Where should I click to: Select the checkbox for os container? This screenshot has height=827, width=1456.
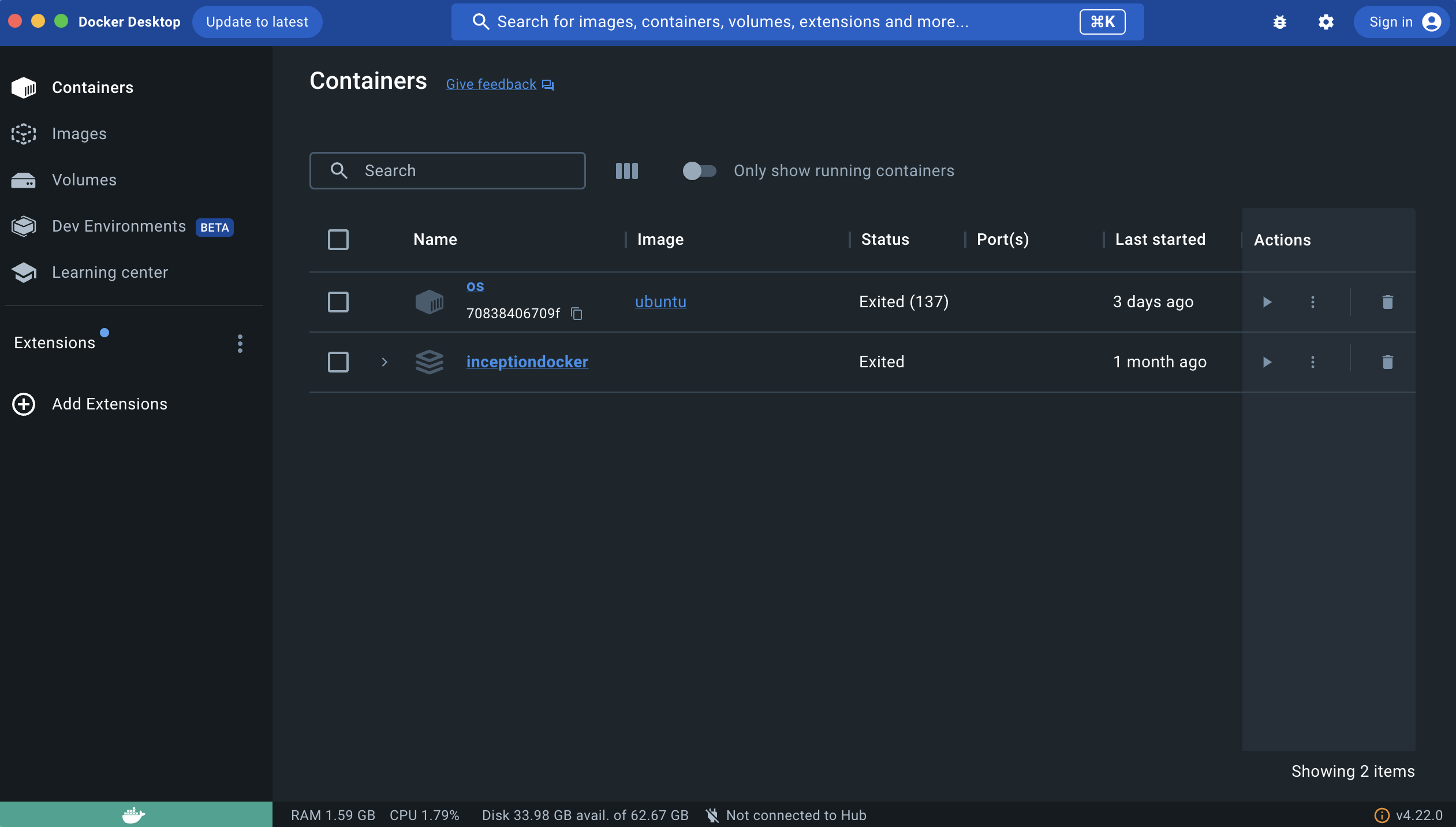pyautogui.click(x=338, y=301)
